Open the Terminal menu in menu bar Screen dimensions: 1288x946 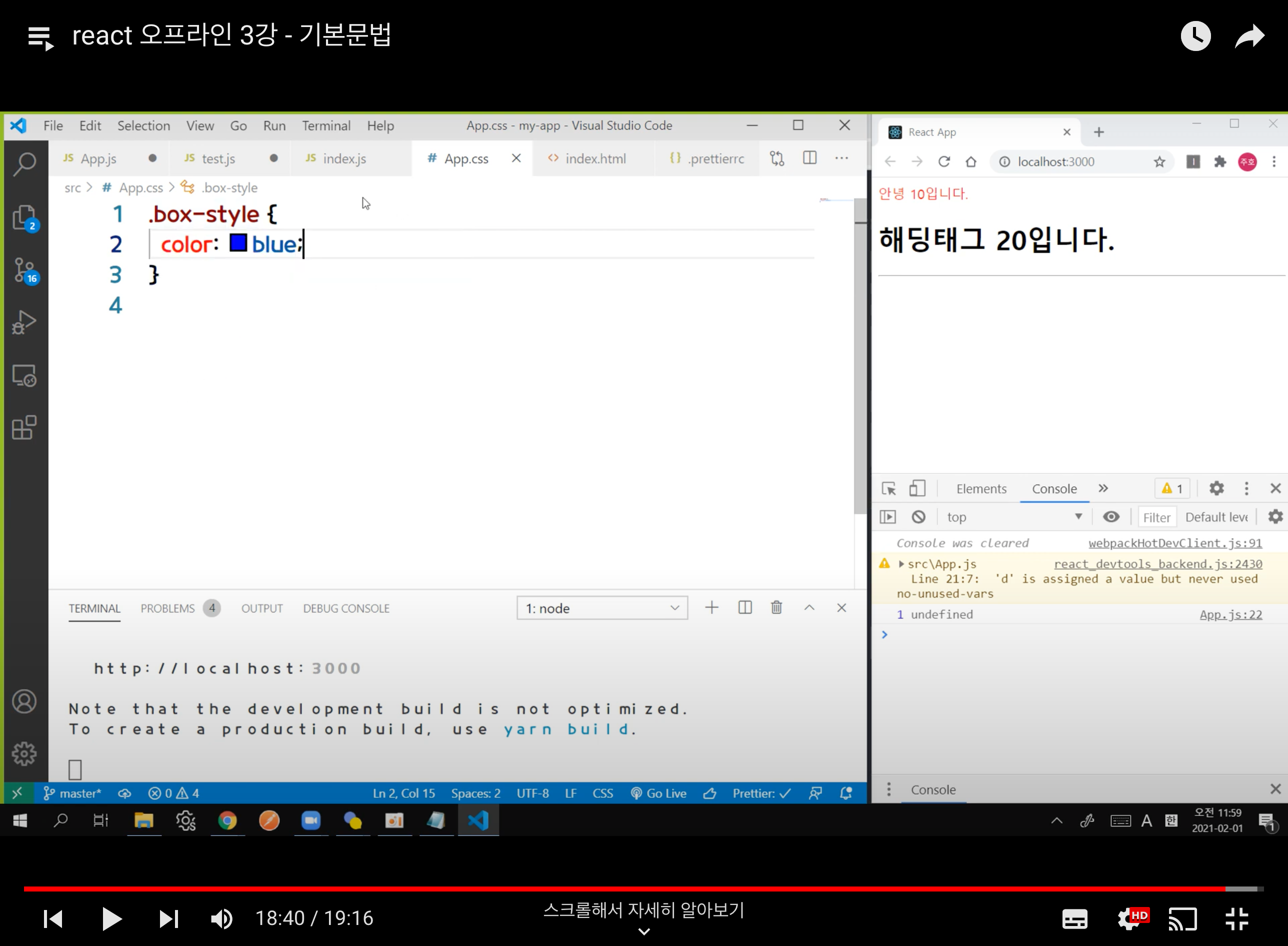pyautogui.click(x=326, y=125)
